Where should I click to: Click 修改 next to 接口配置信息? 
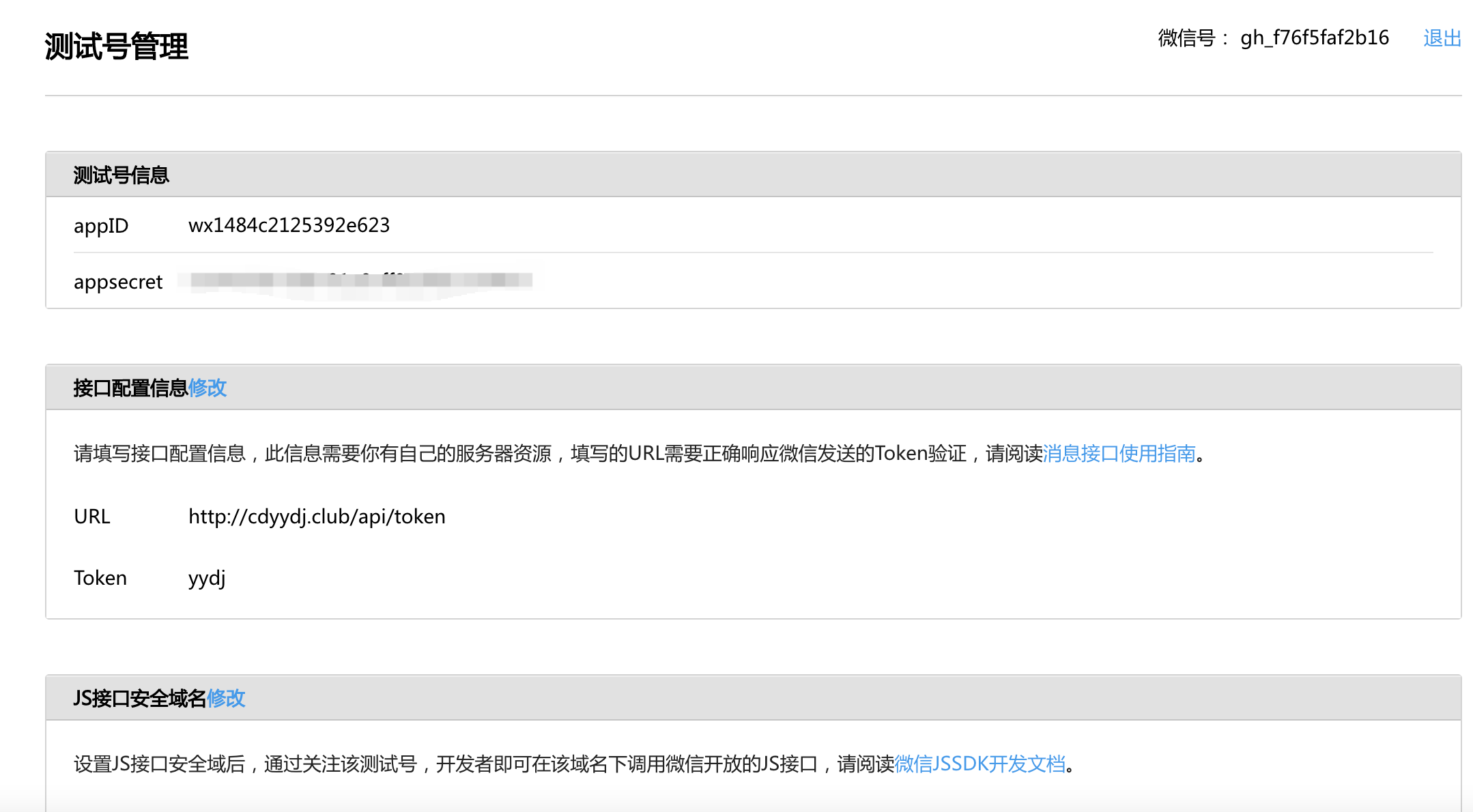coord(208,388)
